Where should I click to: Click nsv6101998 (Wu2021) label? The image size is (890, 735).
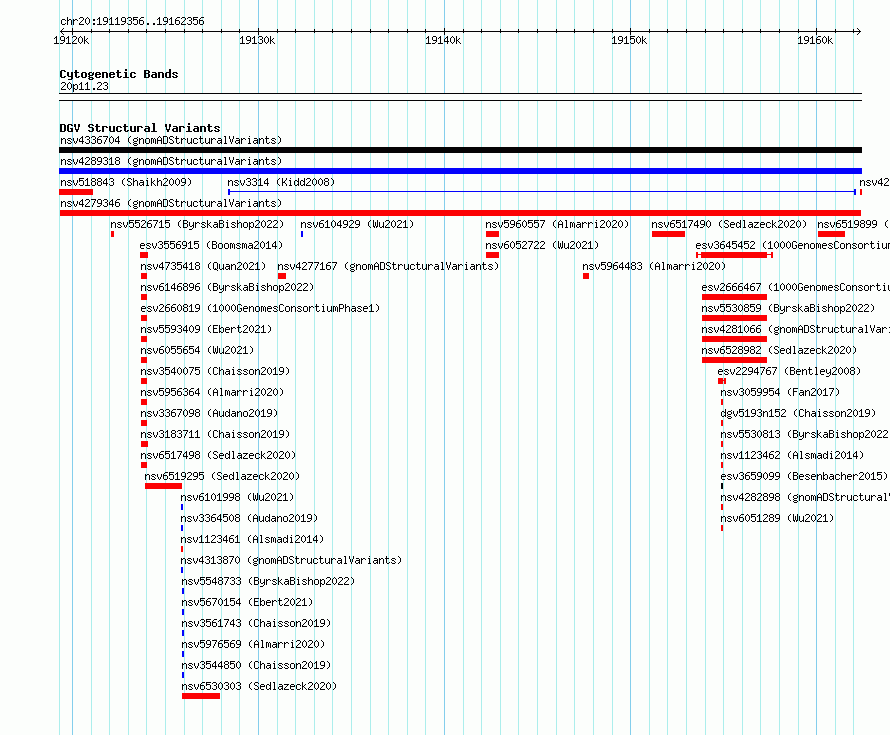point(237,497)
